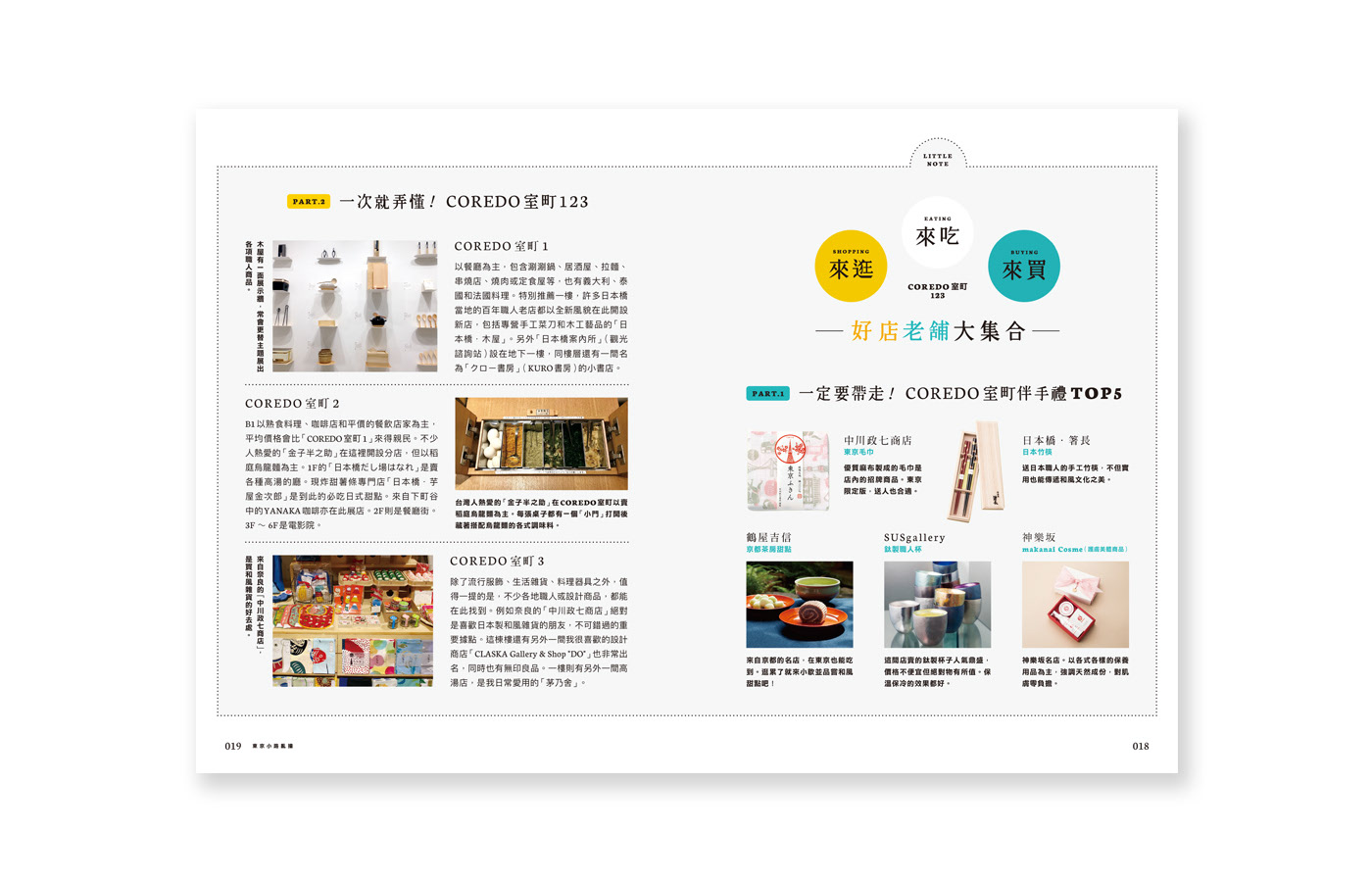Click the SUSgallery titanium cups photo
Screen dimensions: 1372x882
(x=937, y=605)
